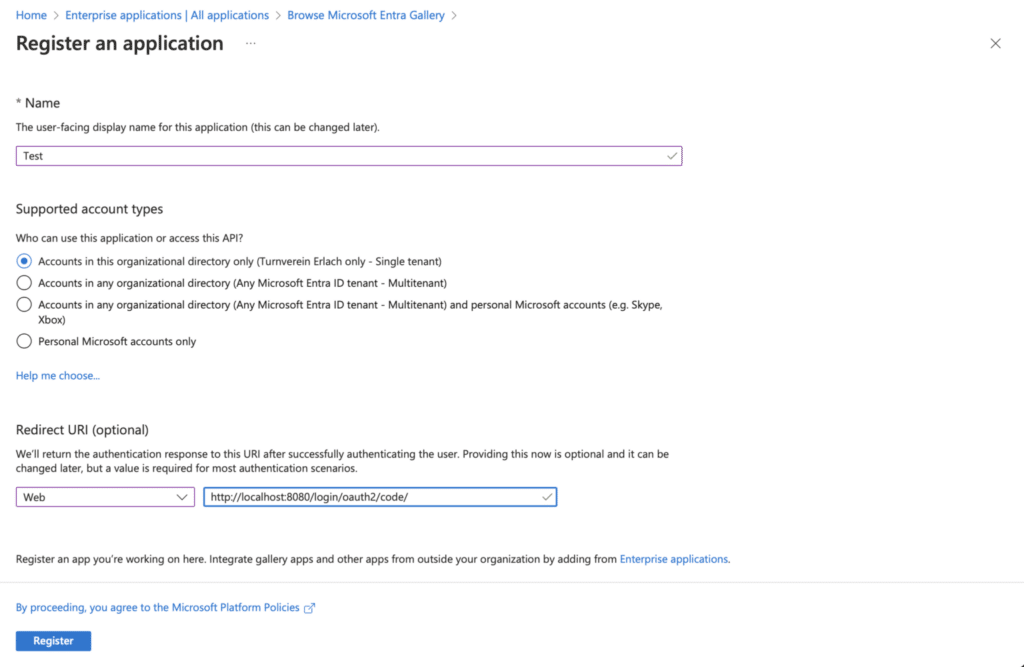Open the Enterprise applications link
The width and height of the screenshot is (1024, 667).
[673, 559]
